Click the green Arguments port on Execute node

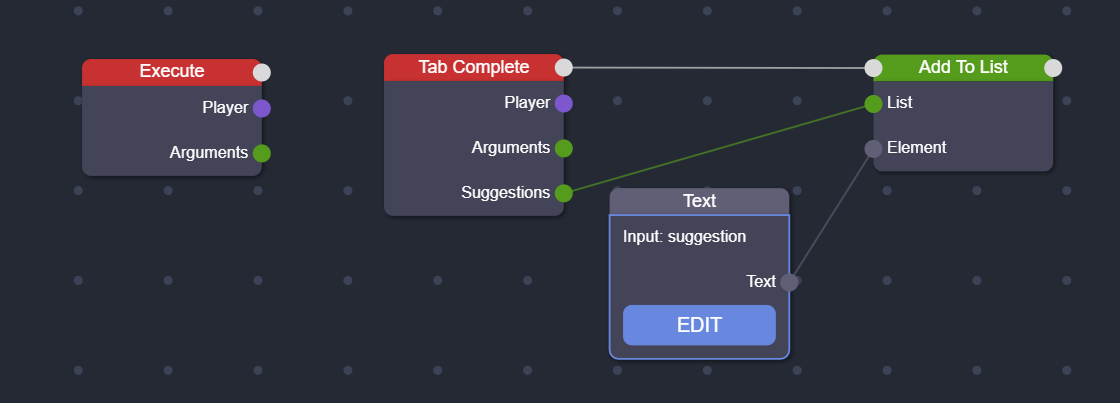(x=262, y=153)
